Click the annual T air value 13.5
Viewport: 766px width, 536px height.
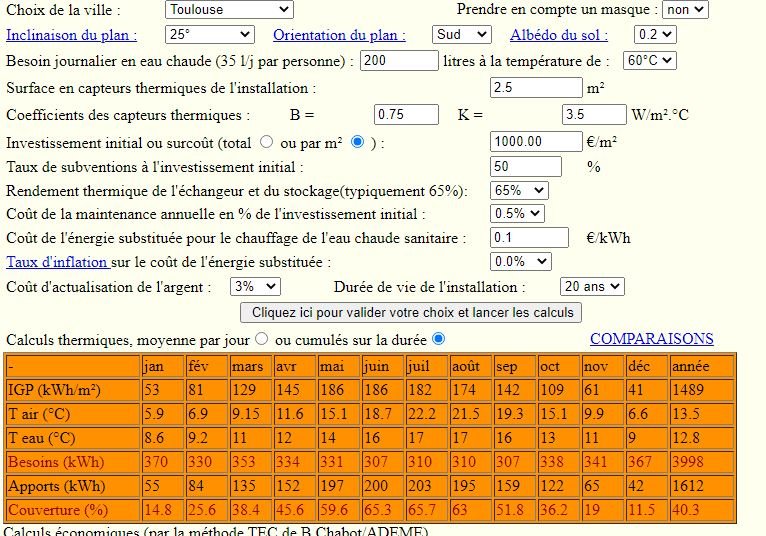point(702,414)
